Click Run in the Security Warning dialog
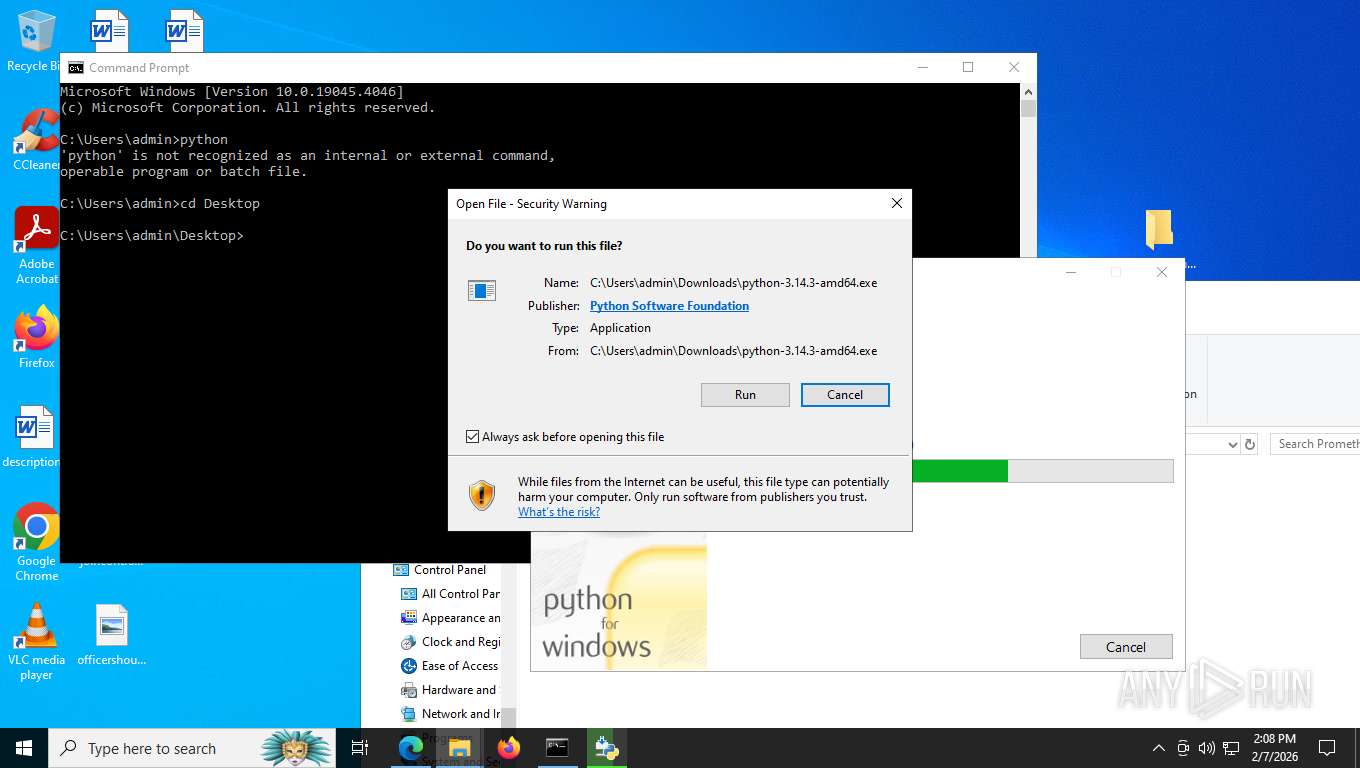The width and height of the screenshot is (1360, 768). (745, 395)
